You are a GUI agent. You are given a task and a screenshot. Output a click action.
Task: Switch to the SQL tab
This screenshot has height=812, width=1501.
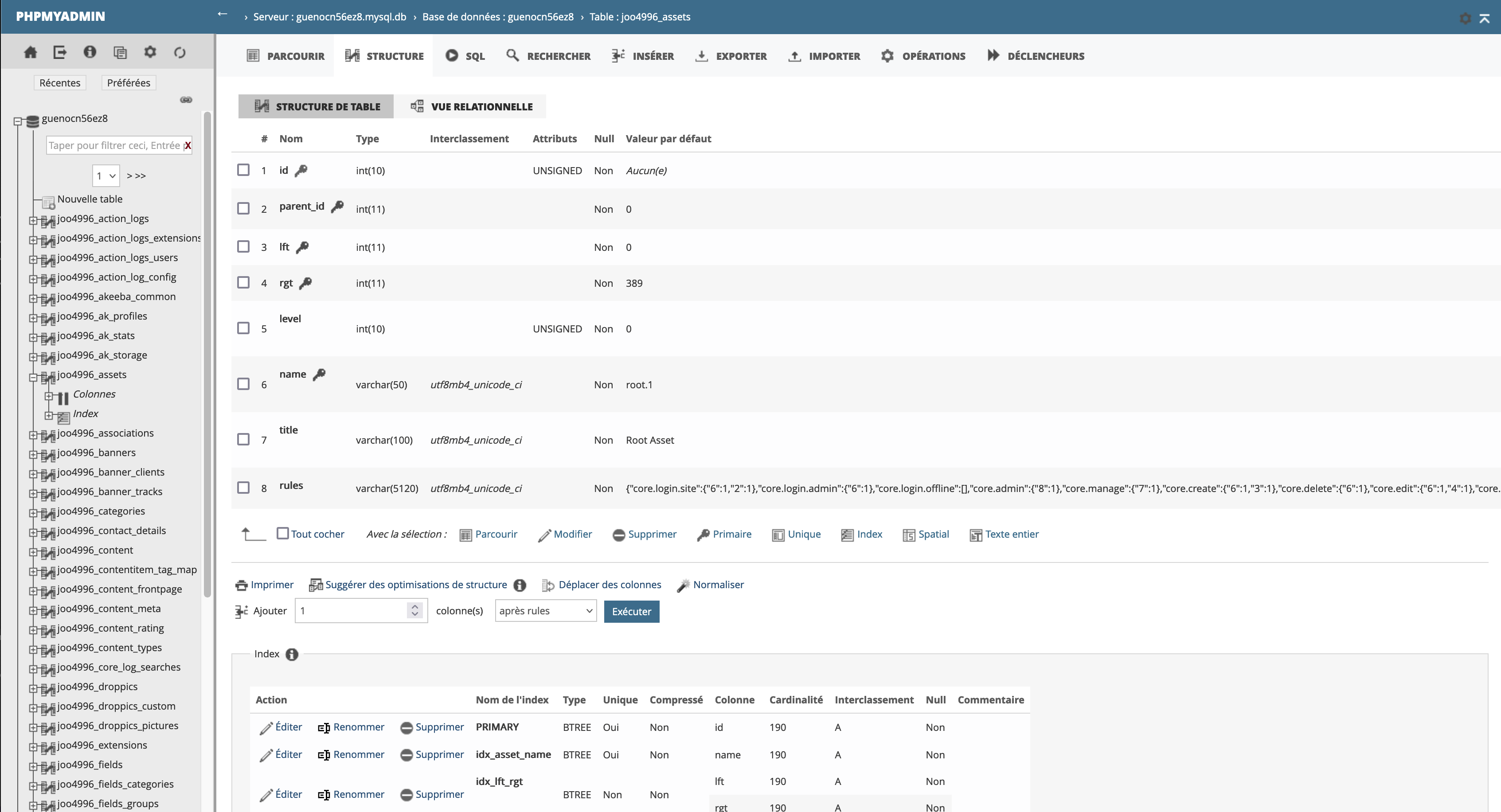point(465,56)
